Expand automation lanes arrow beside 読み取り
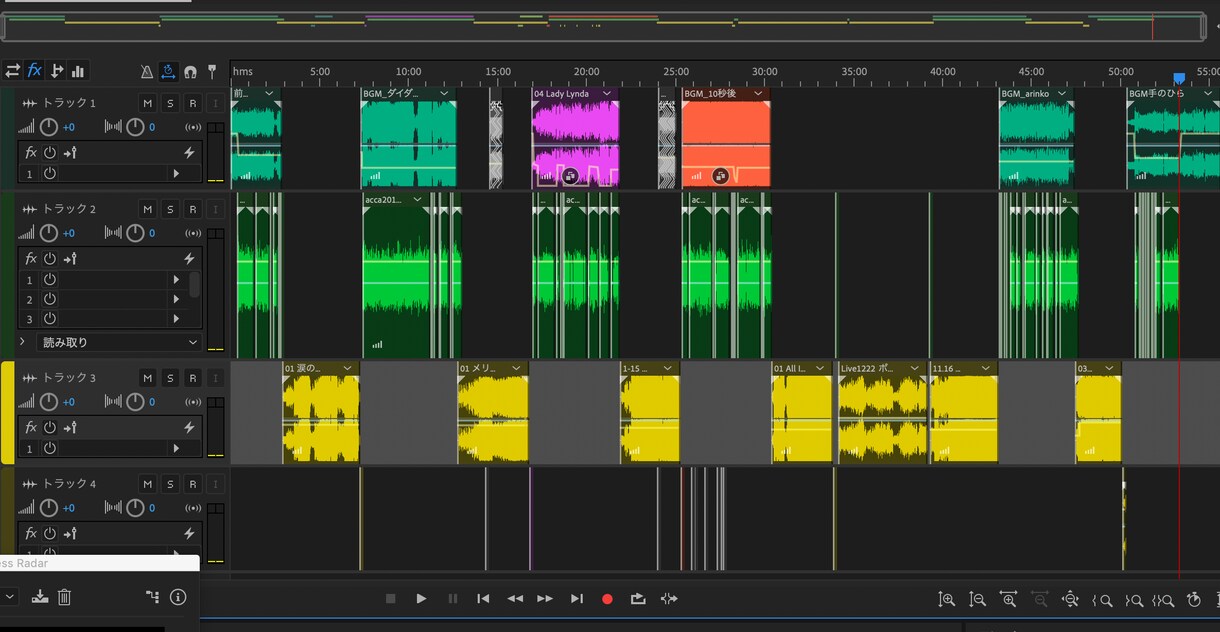Screen dimensions: 1220x632 tap(22, 342)
